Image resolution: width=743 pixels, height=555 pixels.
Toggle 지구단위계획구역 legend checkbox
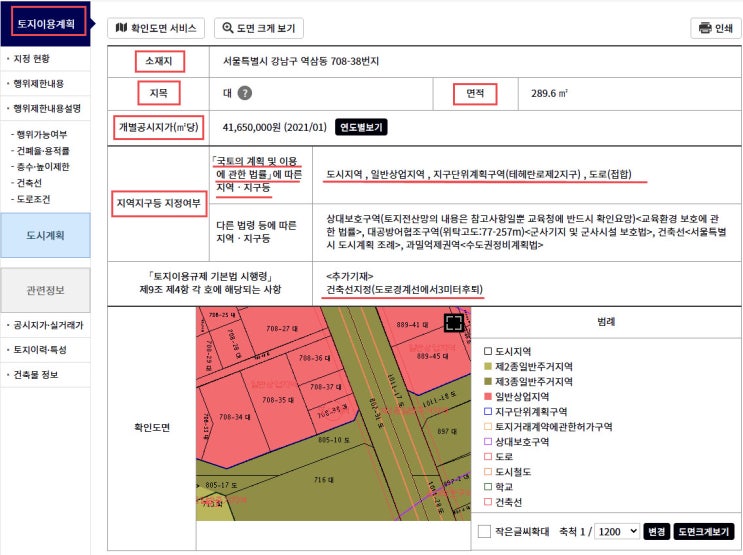488,411
